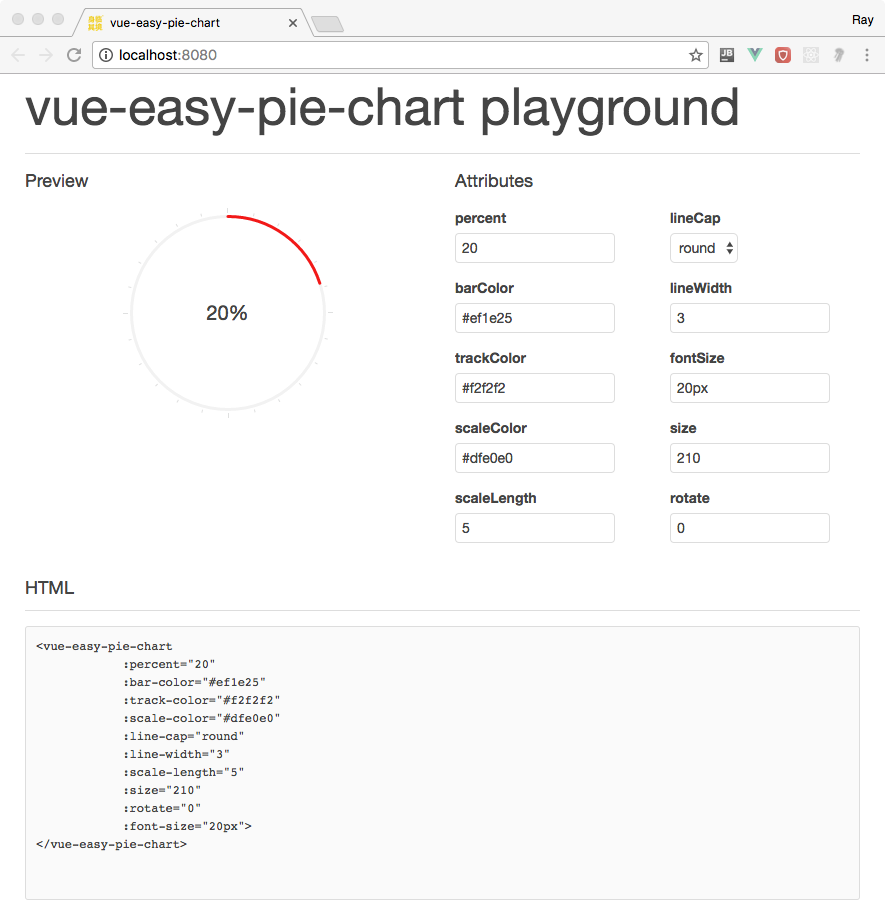This screenshot has height=916, width=885.
Task: Click the rotate value field
Action: [749, 528]
